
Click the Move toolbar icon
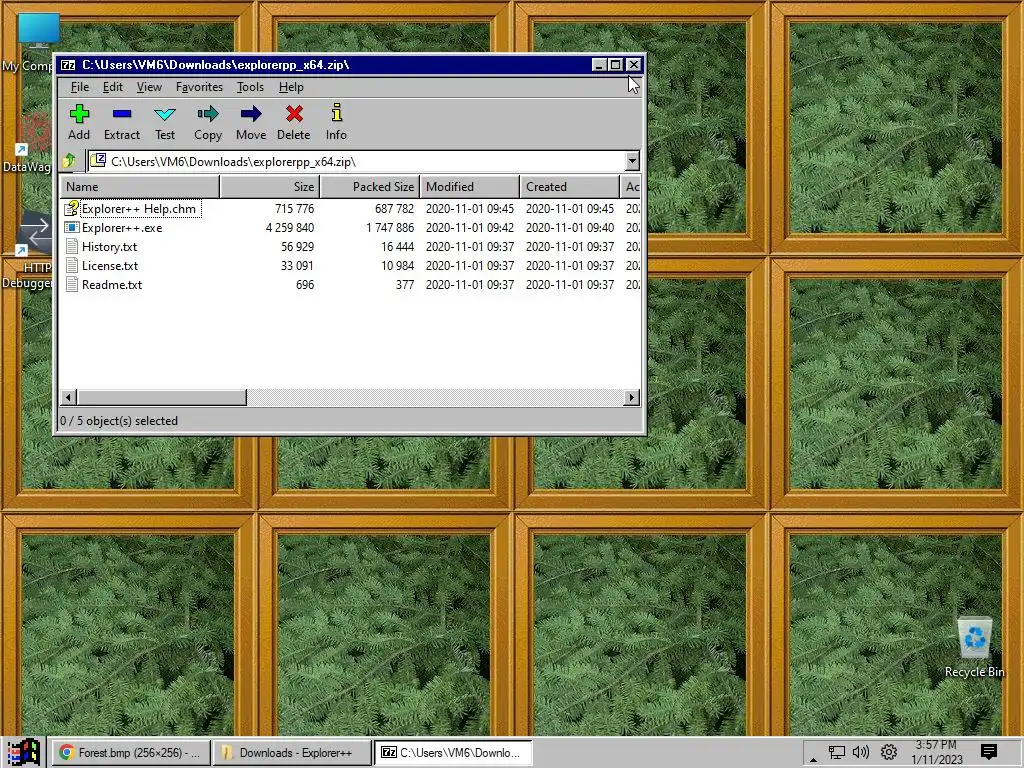coord(251,114)
